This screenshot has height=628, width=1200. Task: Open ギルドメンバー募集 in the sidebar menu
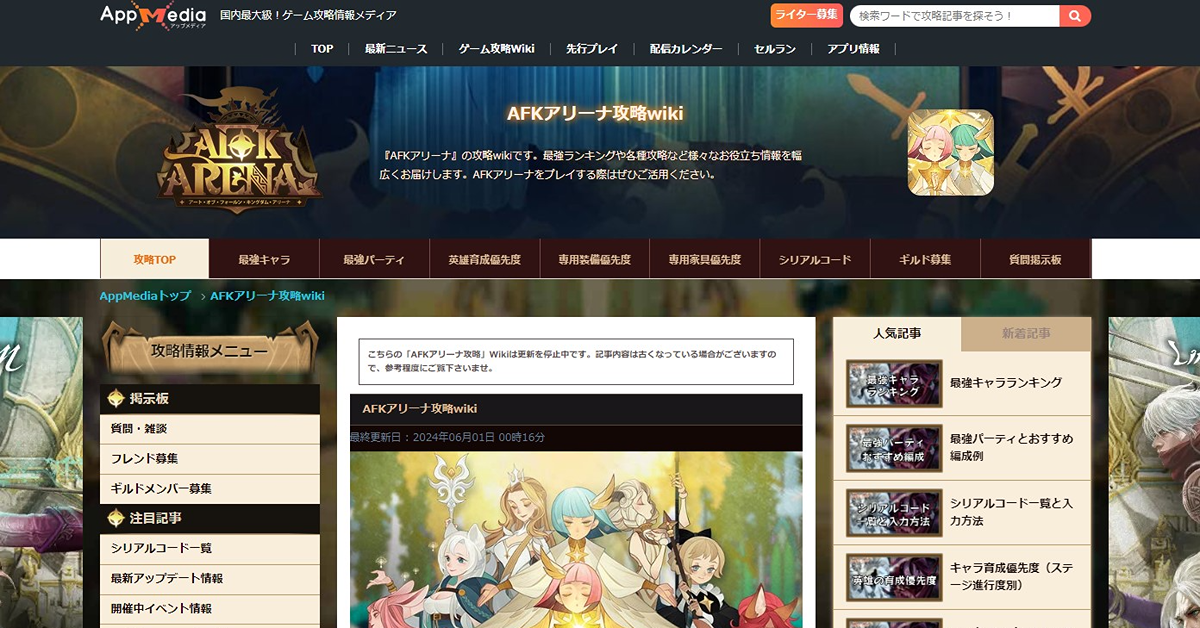pos(210,489)
